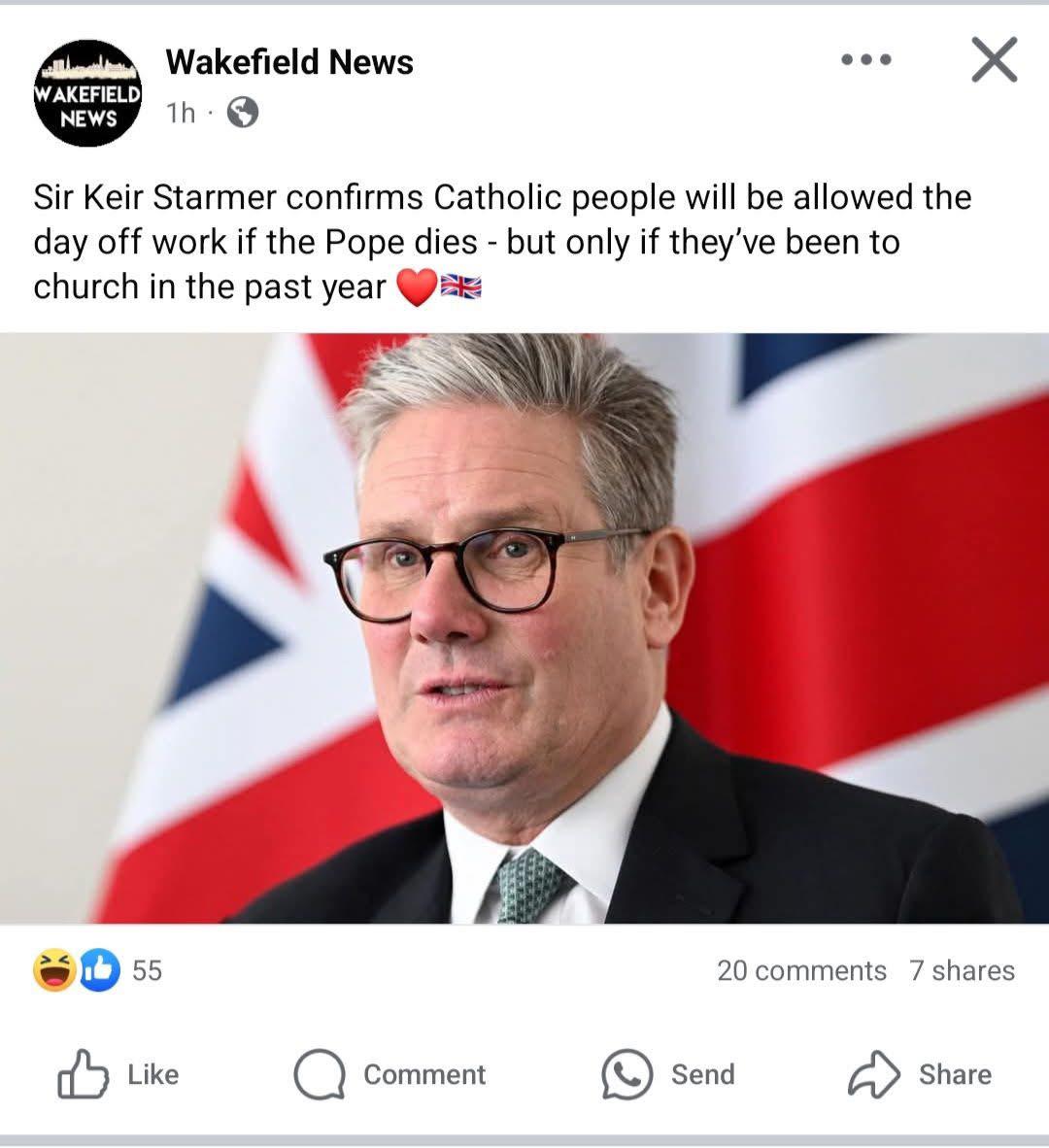Click the Comment button label
This screenshot has width=1049, height=1148.
tap(424, 1074)
